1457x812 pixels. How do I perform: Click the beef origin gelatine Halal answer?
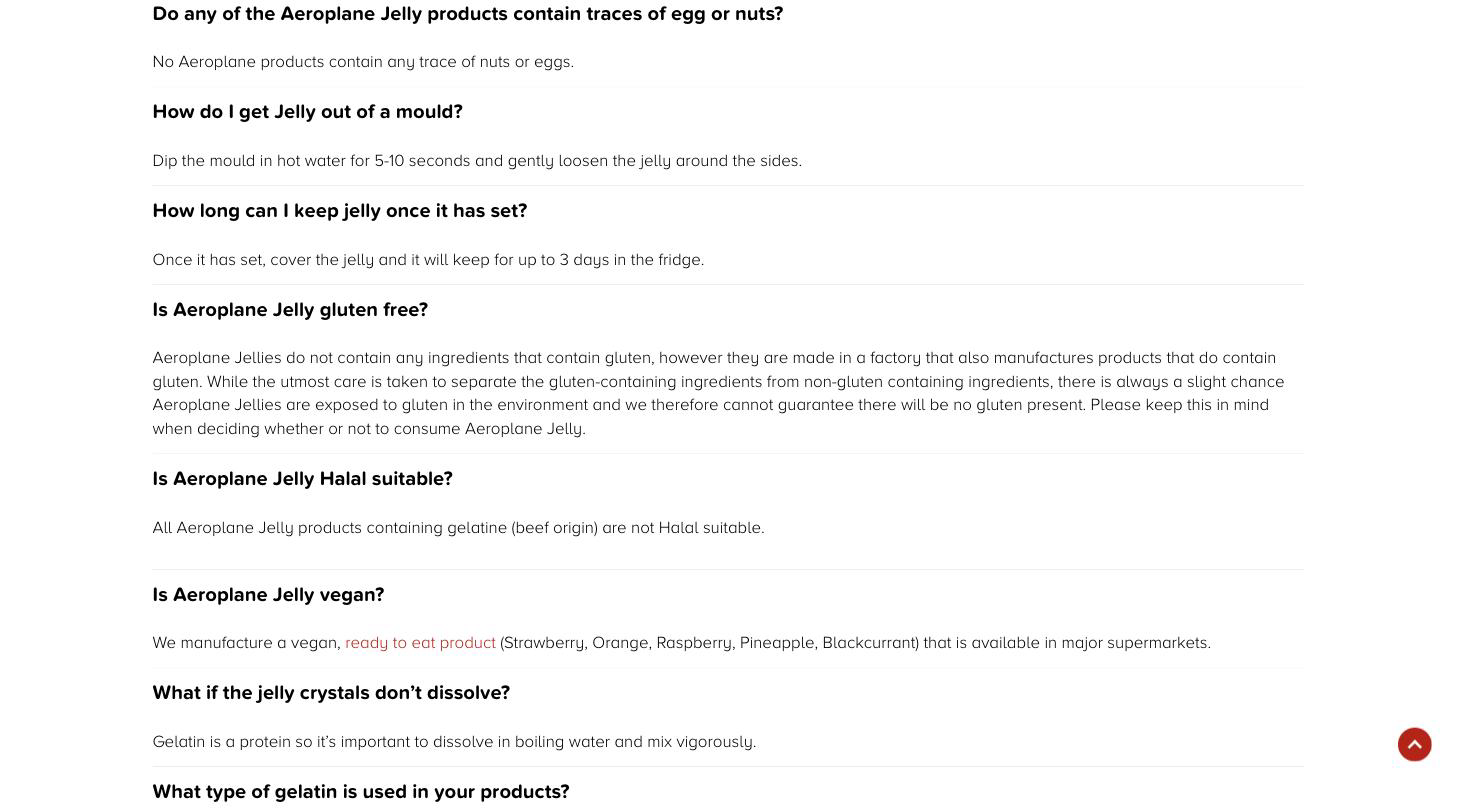click(458, 528)
